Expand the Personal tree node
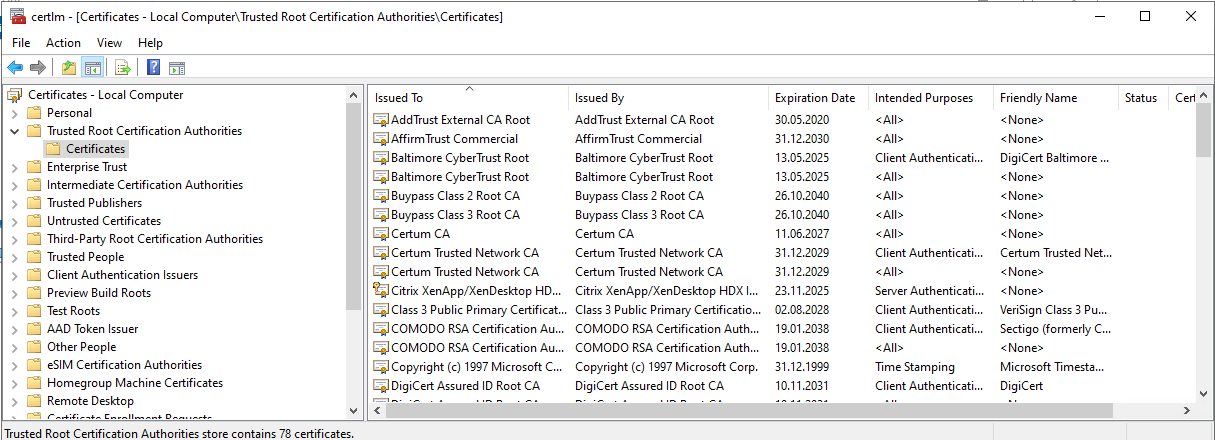 (14, 113)
